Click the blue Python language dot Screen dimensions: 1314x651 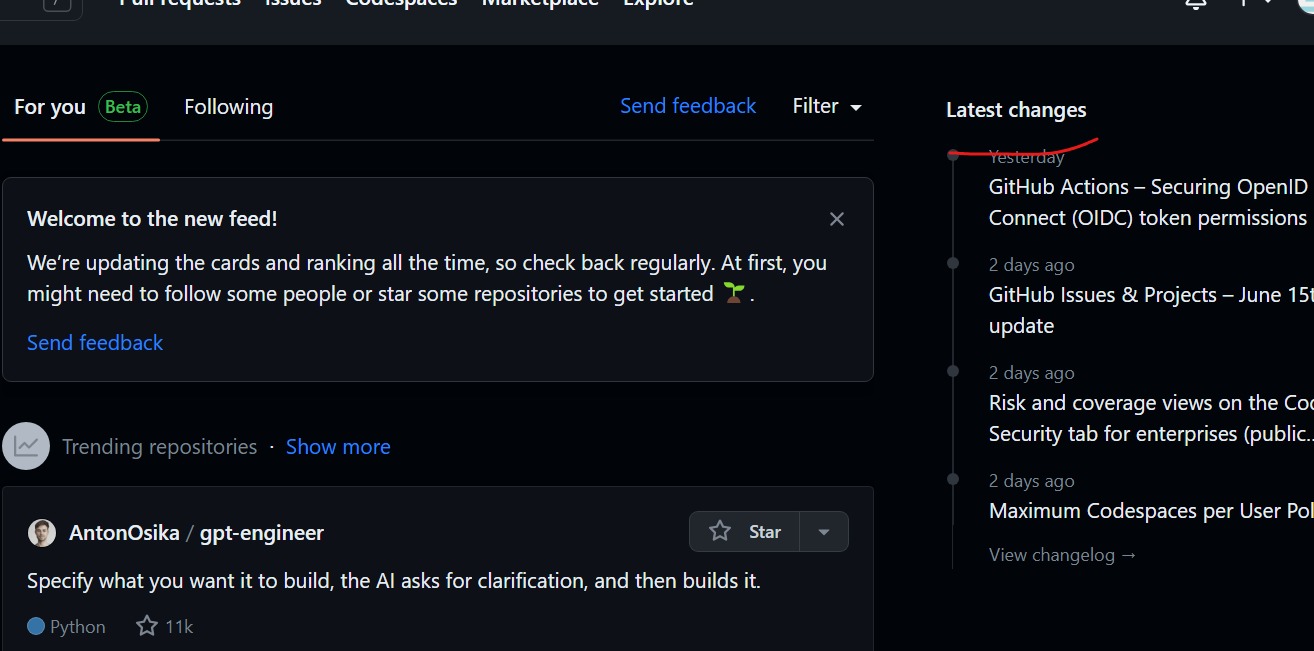(36, 626)
